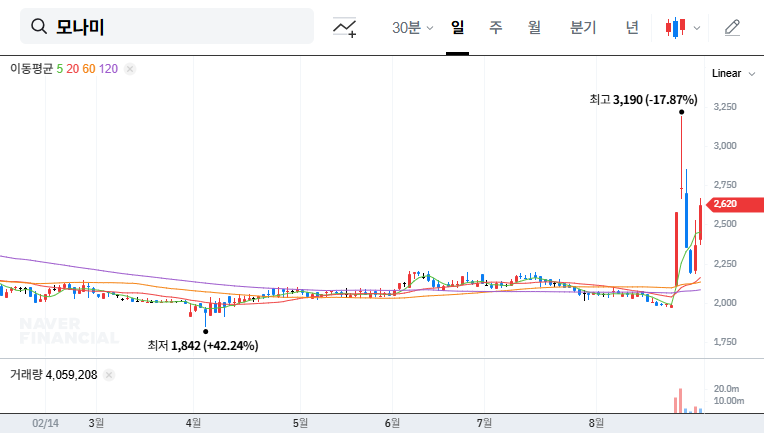
Task: Select the 일 daily tab
Action: [458, 27]
